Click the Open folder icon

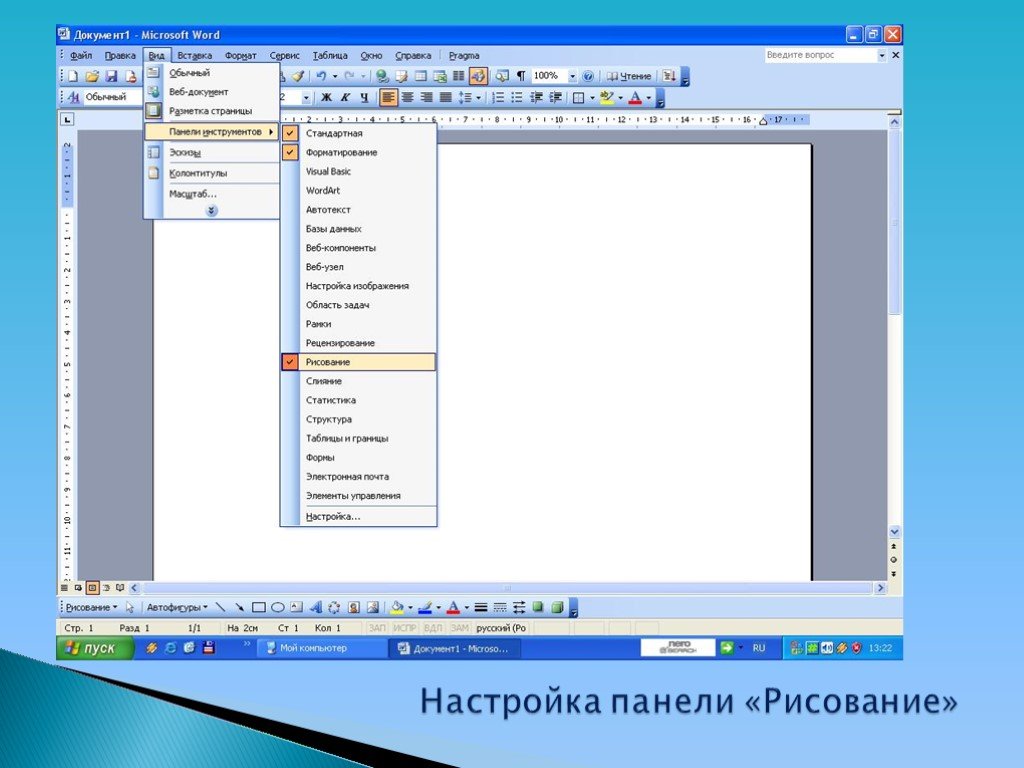pyautogui.click(x=92, y=76)
